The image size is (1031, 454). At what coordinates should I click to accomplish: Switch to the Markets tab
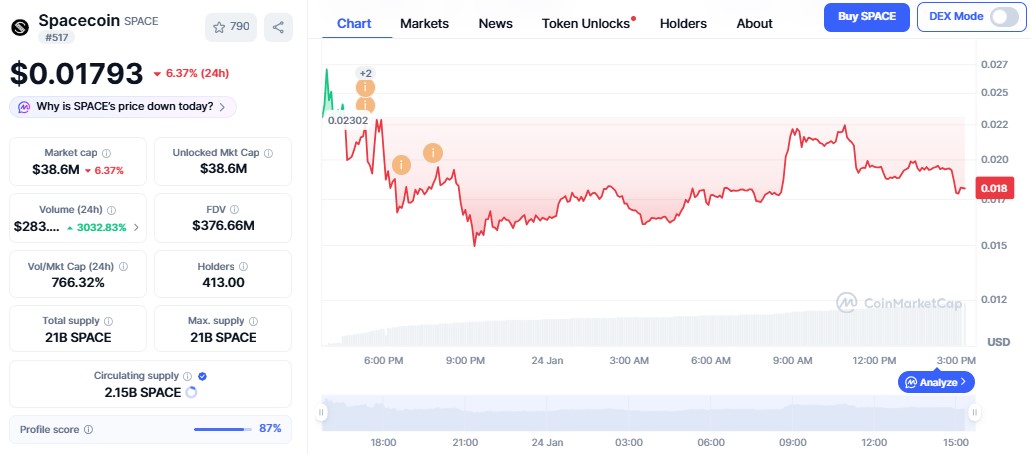[x=424, y=23]
